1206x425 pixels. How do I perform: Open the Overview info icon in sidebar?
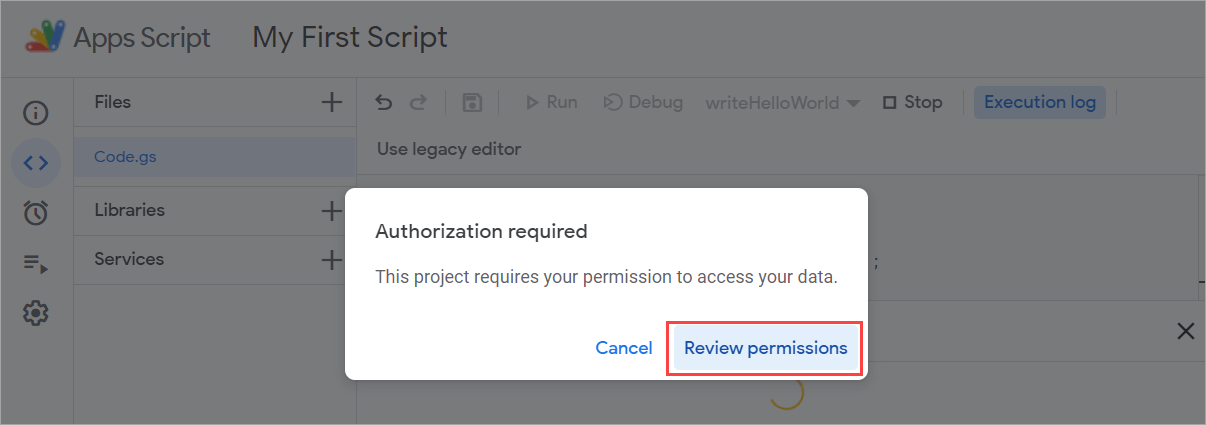36,113
